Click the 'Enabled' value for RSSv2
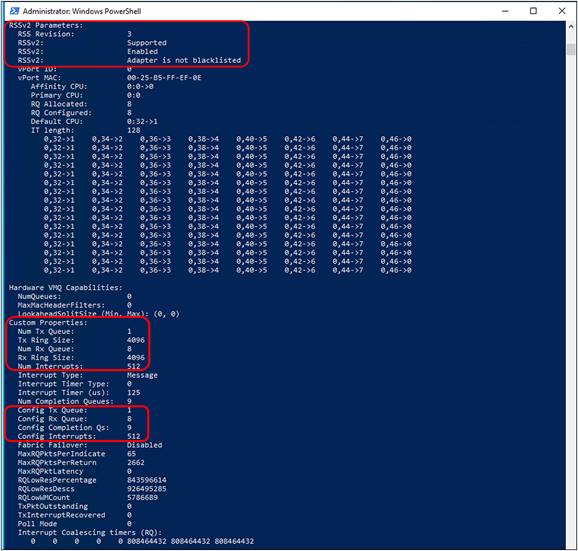Viewport: 578px width, 551px height. coord(142,52)
